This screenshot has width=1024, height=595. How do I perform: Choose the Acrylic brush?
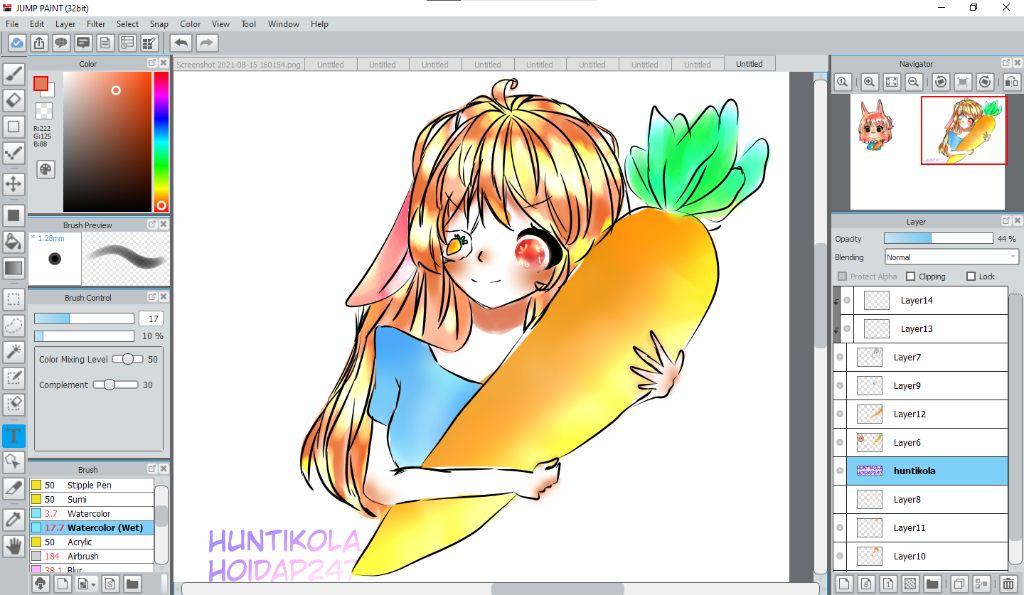pyautogui.click(x=91, y=542)
